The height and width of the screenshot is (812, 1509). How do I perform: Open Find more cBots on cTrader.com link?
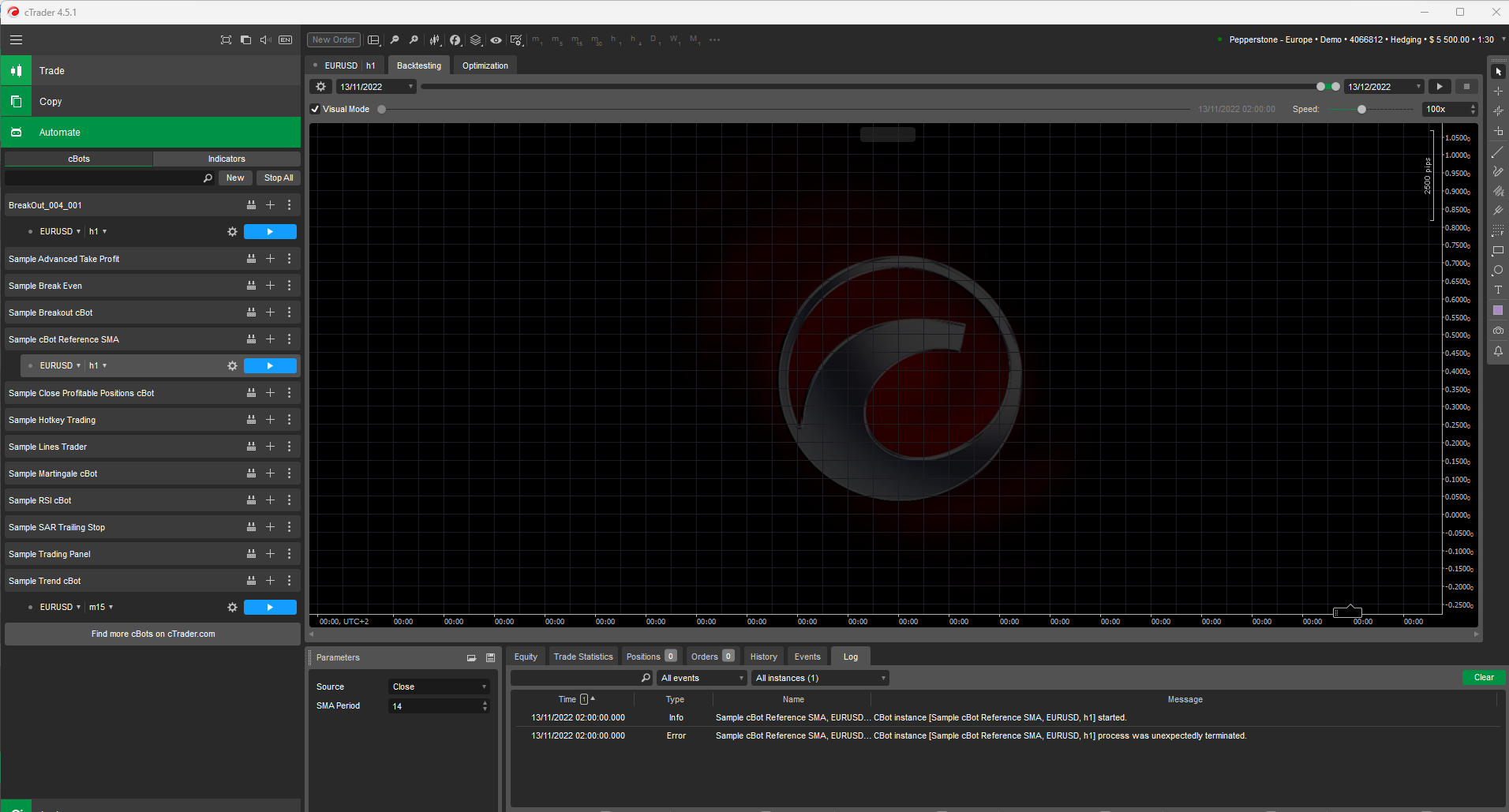(x=153, y=634)
